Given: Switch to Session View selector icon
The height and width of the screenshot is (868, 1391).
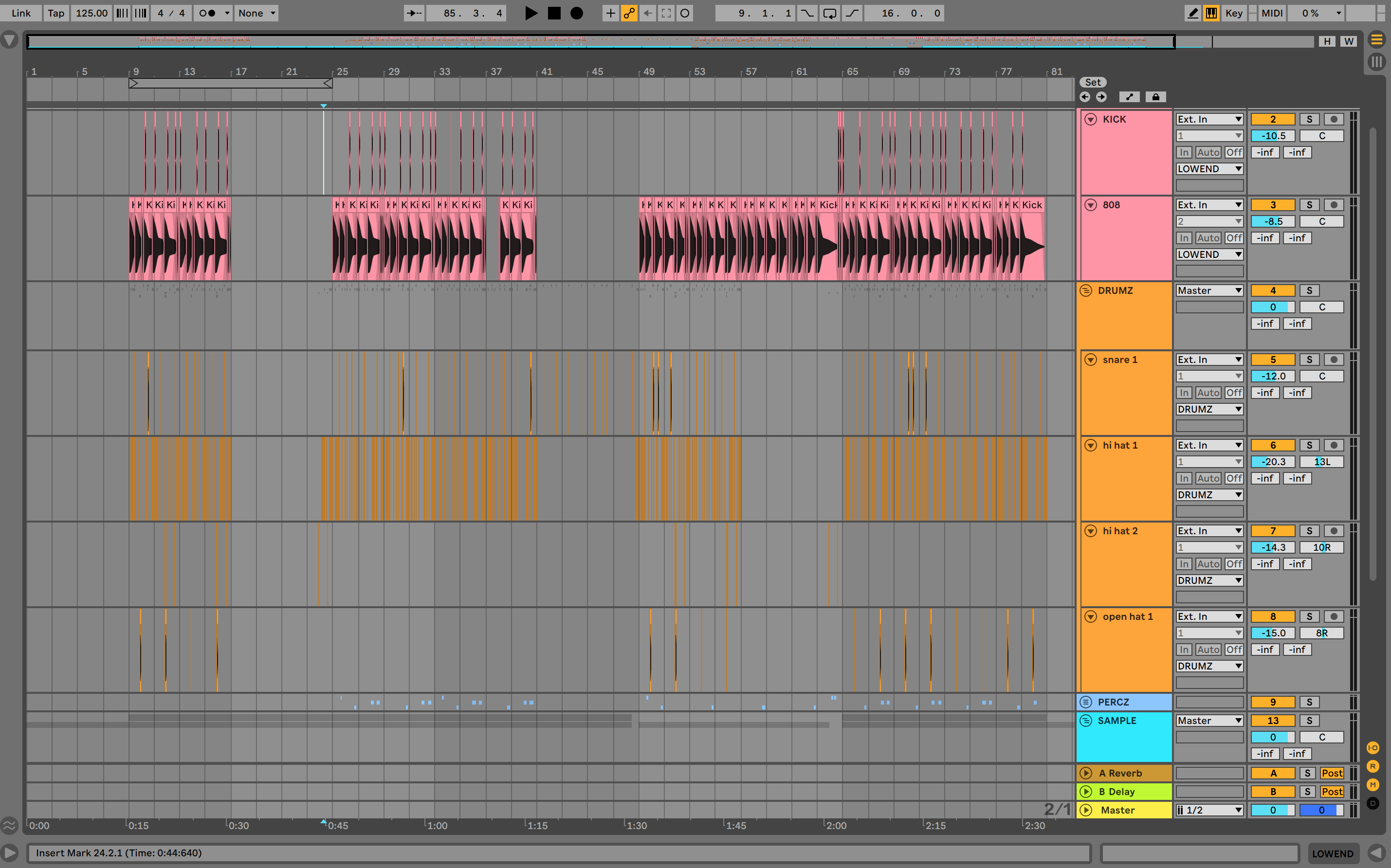Looking at the screenshot, I should [1377, 61].
